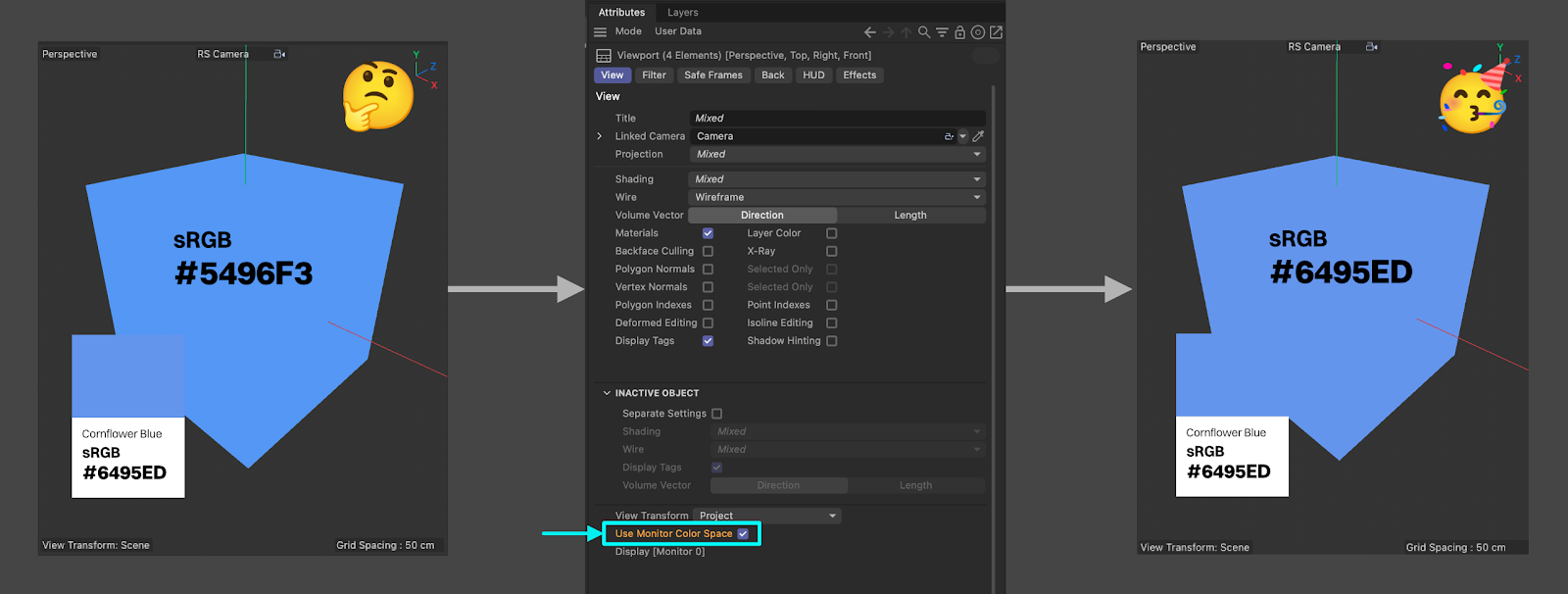Open search in the Attributes manager
This screenshot has height=594, width=1568.
tap(924, 32)
